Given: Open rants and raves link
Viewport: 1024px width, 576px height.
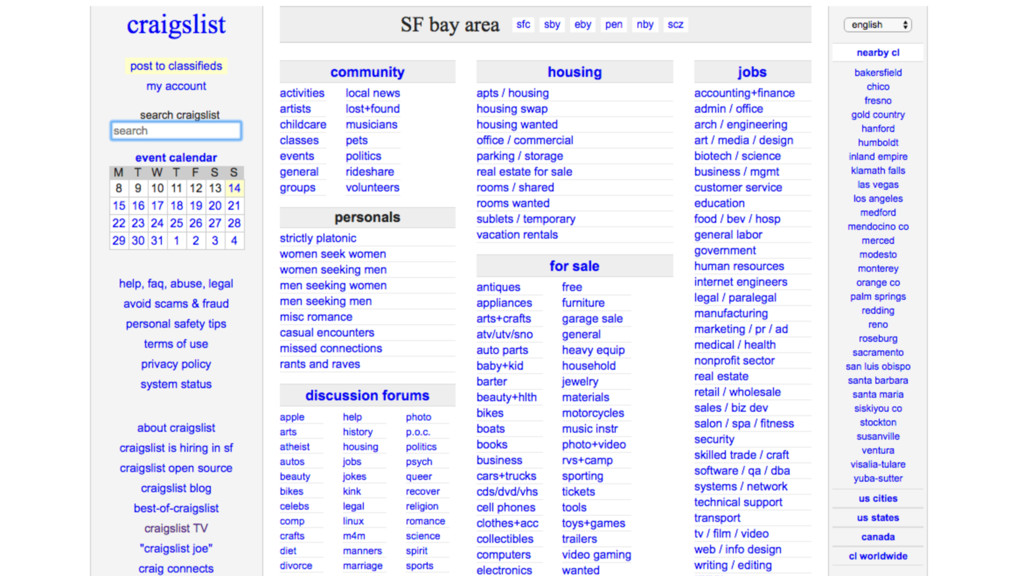Looking at the screenshot, I should (320, 364).
